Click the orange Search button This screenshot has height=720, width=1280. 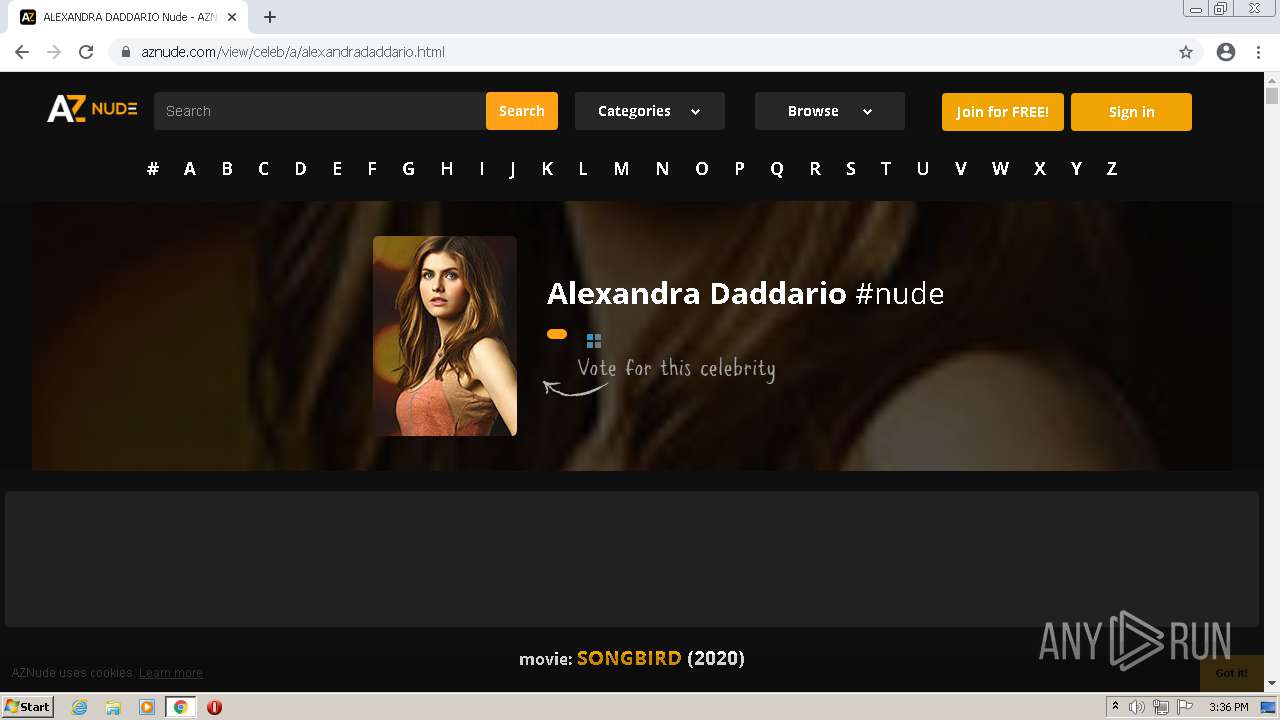522,111
